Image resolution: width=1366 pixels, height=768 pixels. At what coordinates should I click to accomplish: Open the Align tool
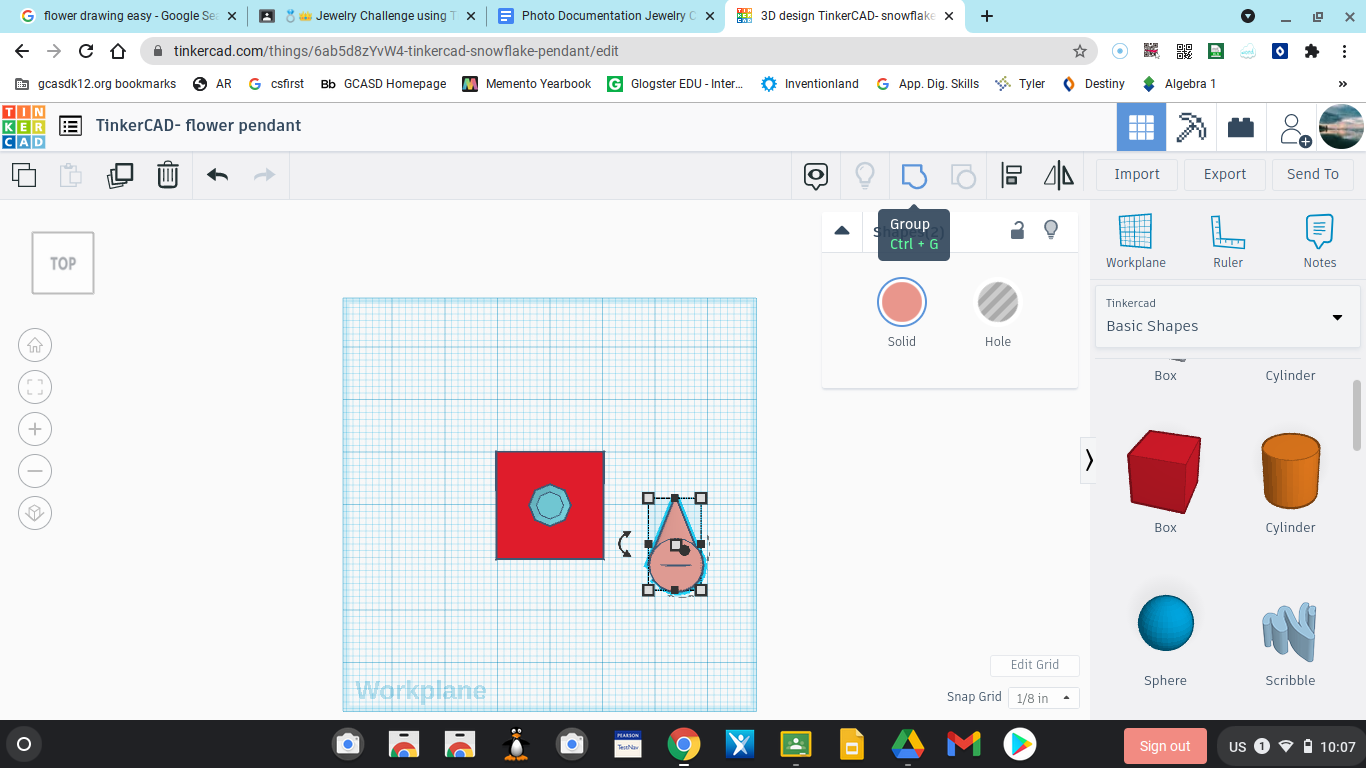(x=1011, y=176)
